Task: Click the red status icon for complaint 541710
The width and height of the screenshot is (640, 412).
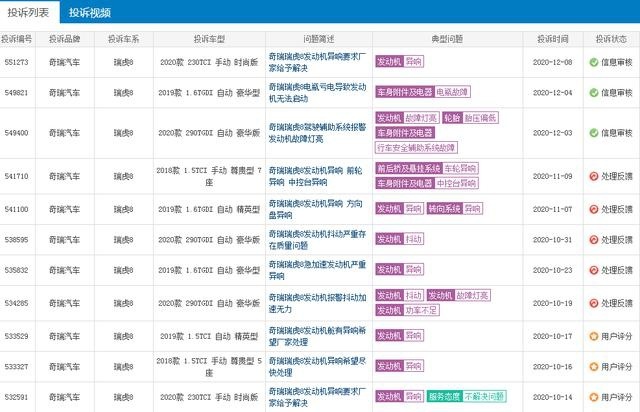Action: coord(594,176)
